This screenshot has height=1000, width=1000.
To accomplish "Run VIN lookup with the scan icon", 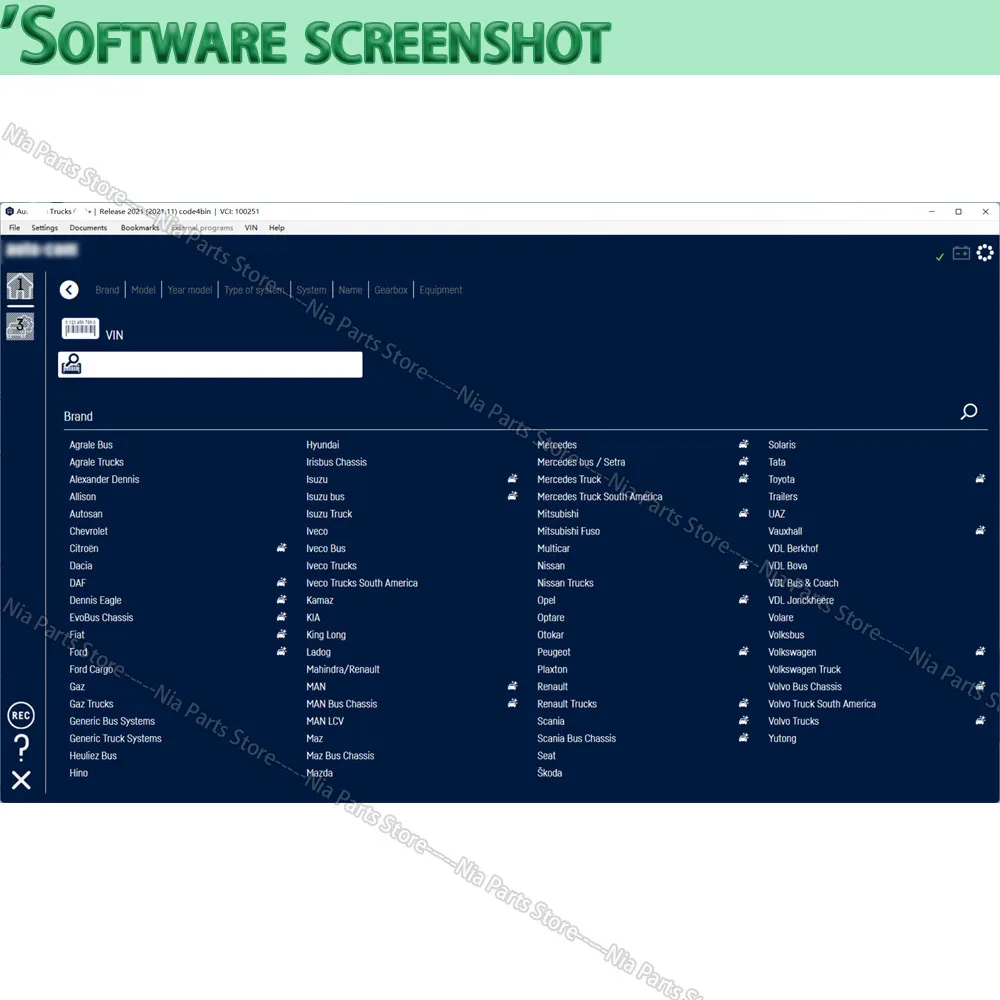I will [71, 364].
